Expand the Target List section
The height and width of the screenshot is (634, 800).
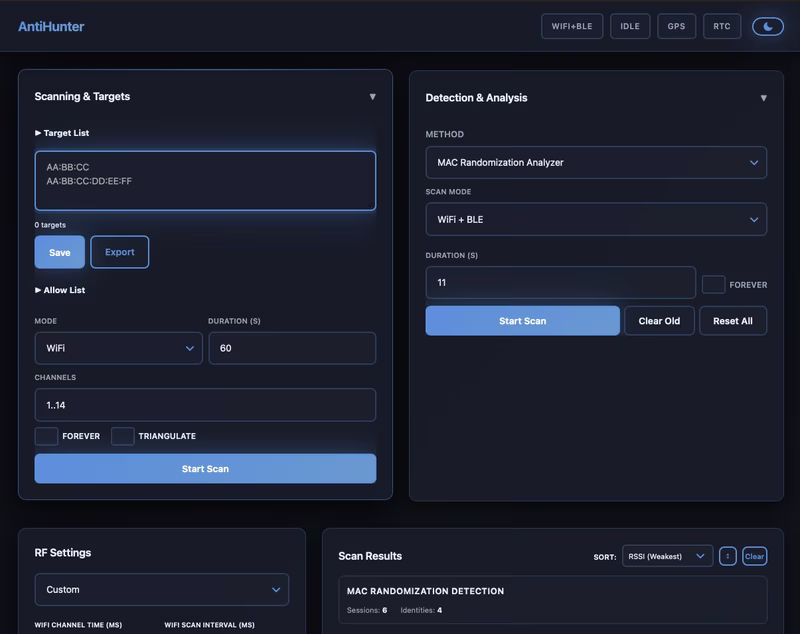click(62, 133)
